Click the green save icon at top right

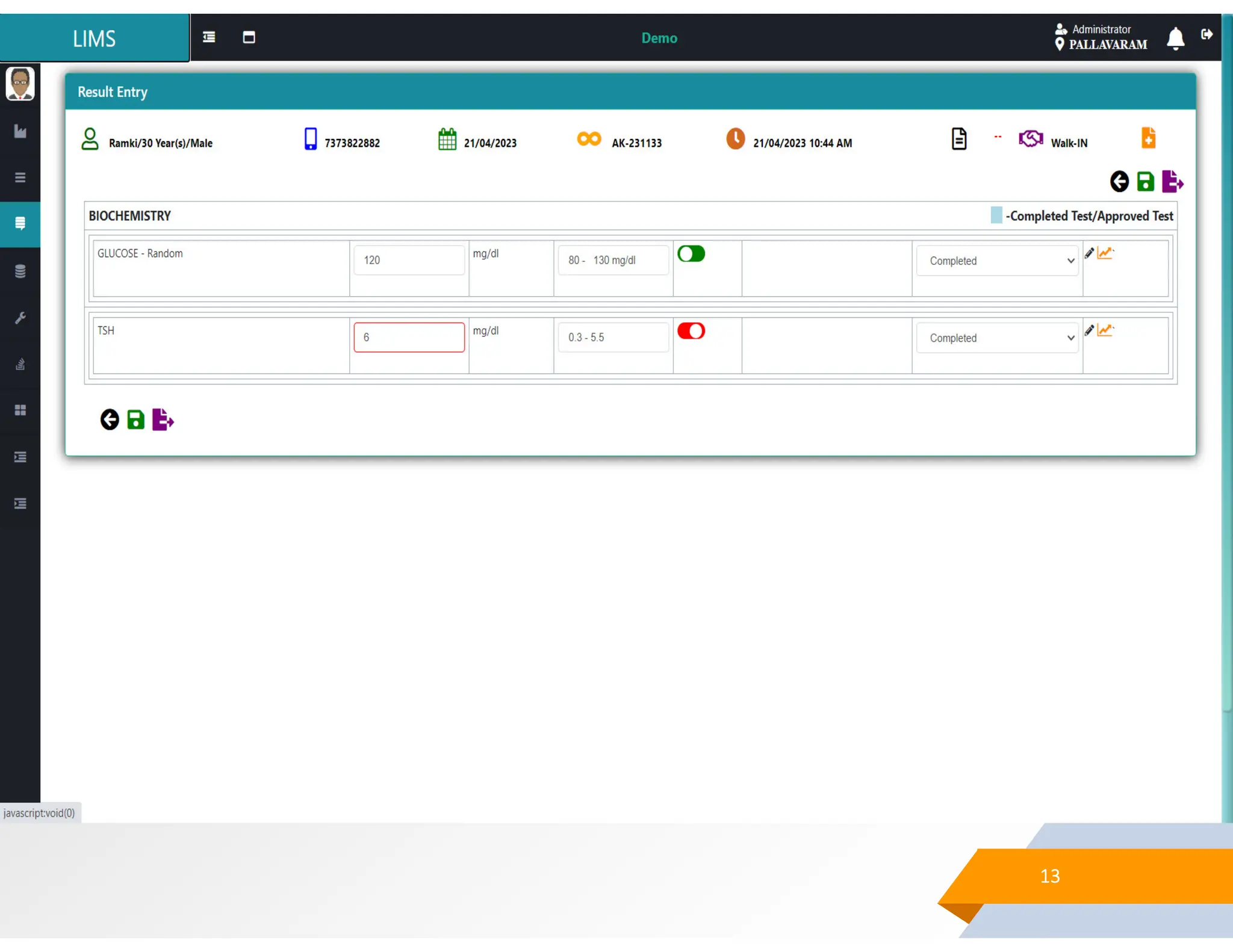[1145, 182]
